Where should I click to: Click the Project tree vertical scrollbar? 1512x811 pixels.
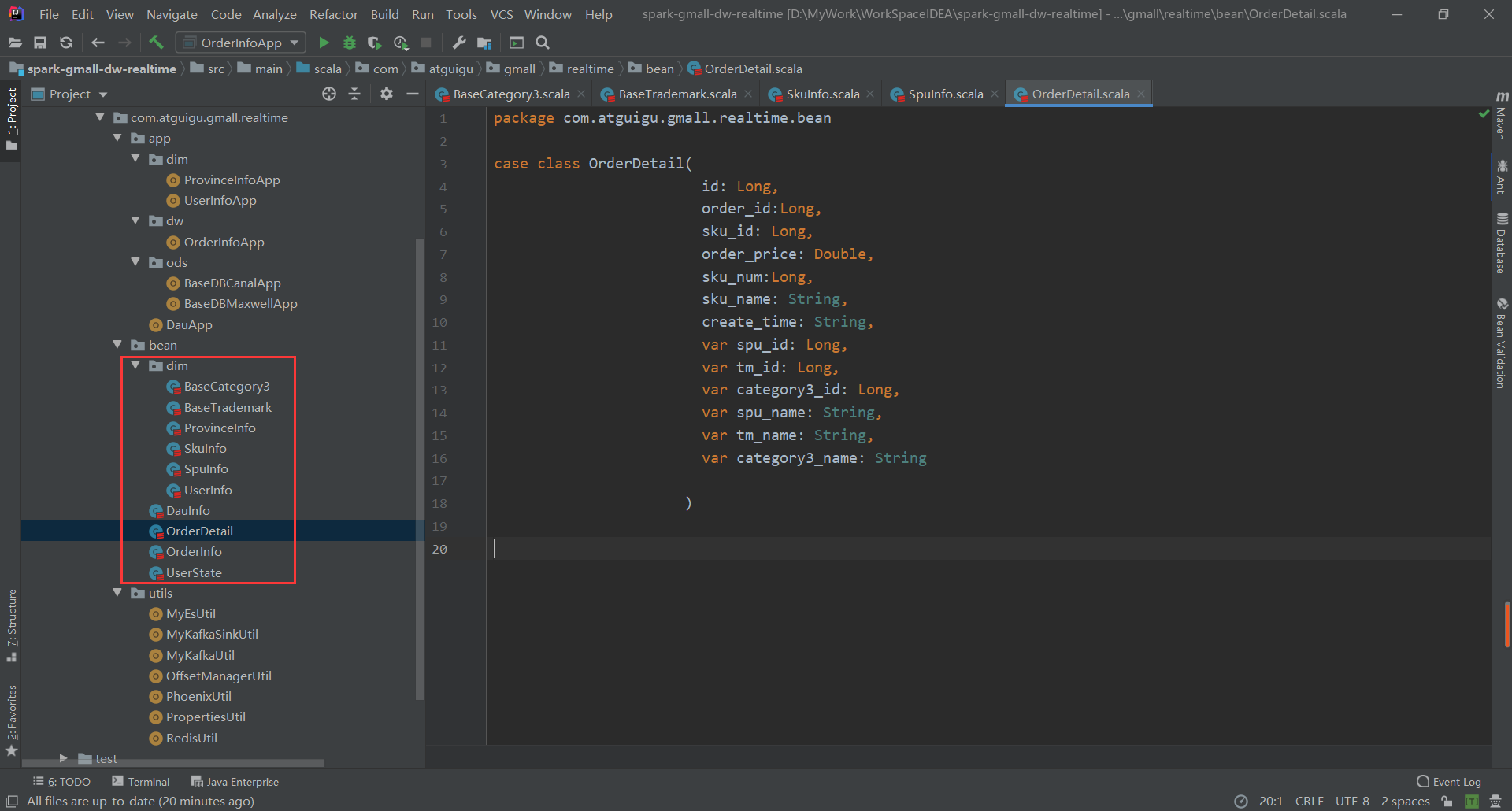(x=420, y=468)
